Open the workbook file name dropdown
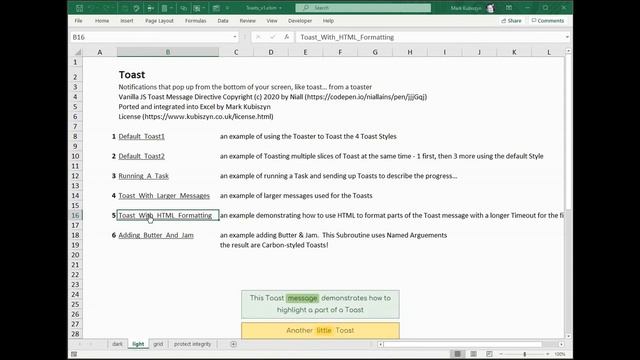 point(264,8)
